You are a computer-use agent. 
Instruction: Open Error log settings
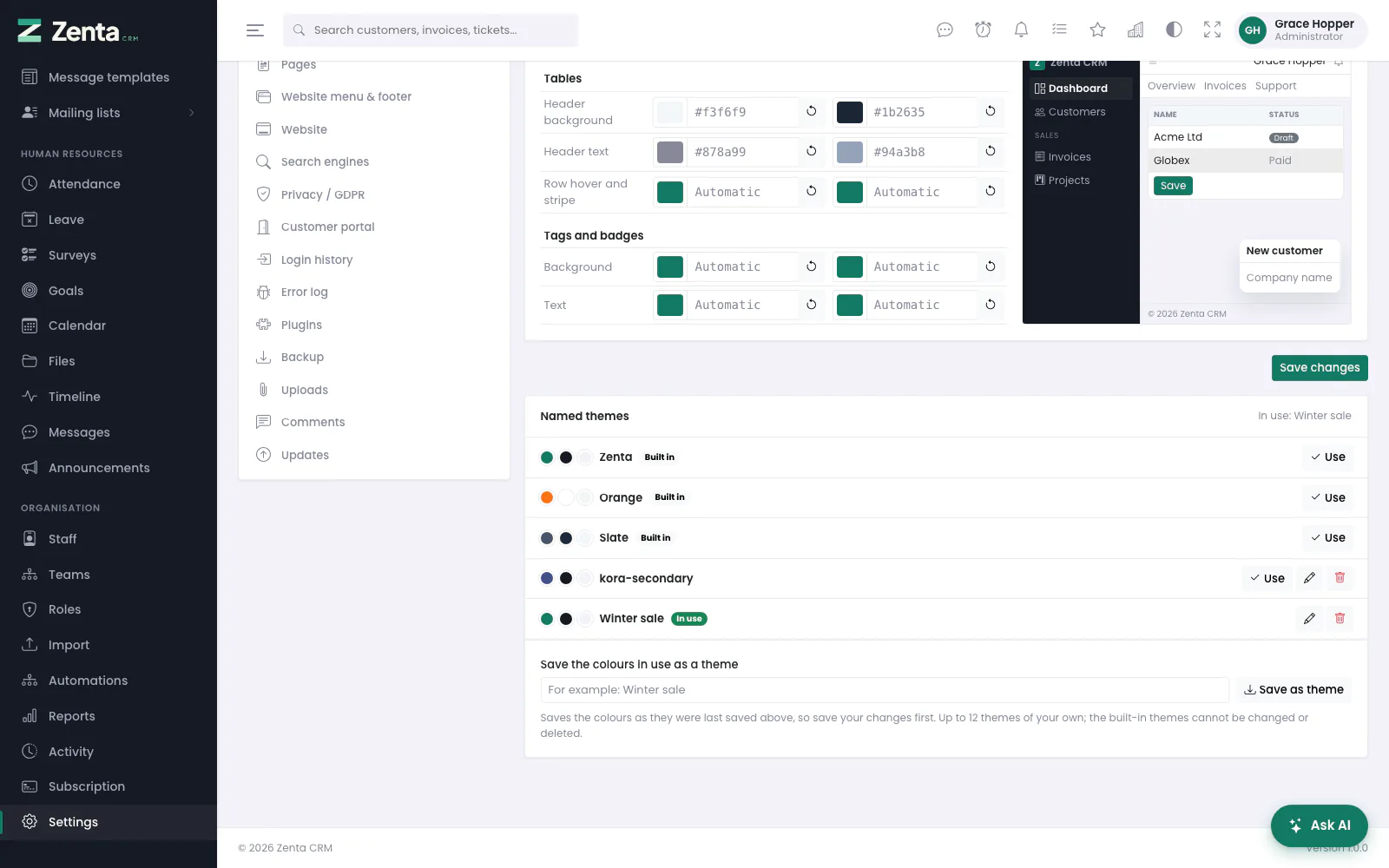pyautogui.click(x=374, y=292)
